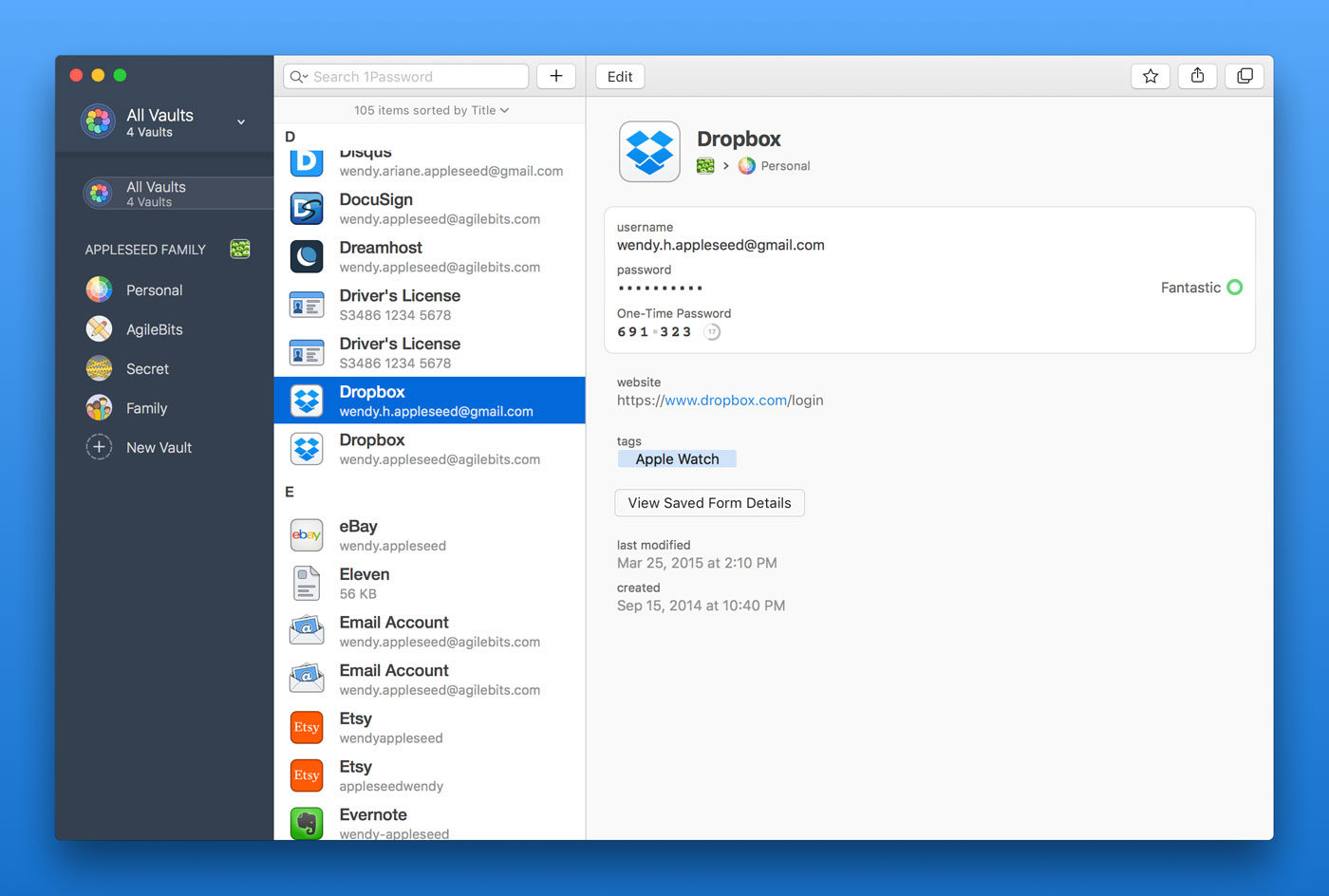Screen dimensions: 1329x896
Task: Click the last modified date Mar 25, 2015
Action: 697,563
